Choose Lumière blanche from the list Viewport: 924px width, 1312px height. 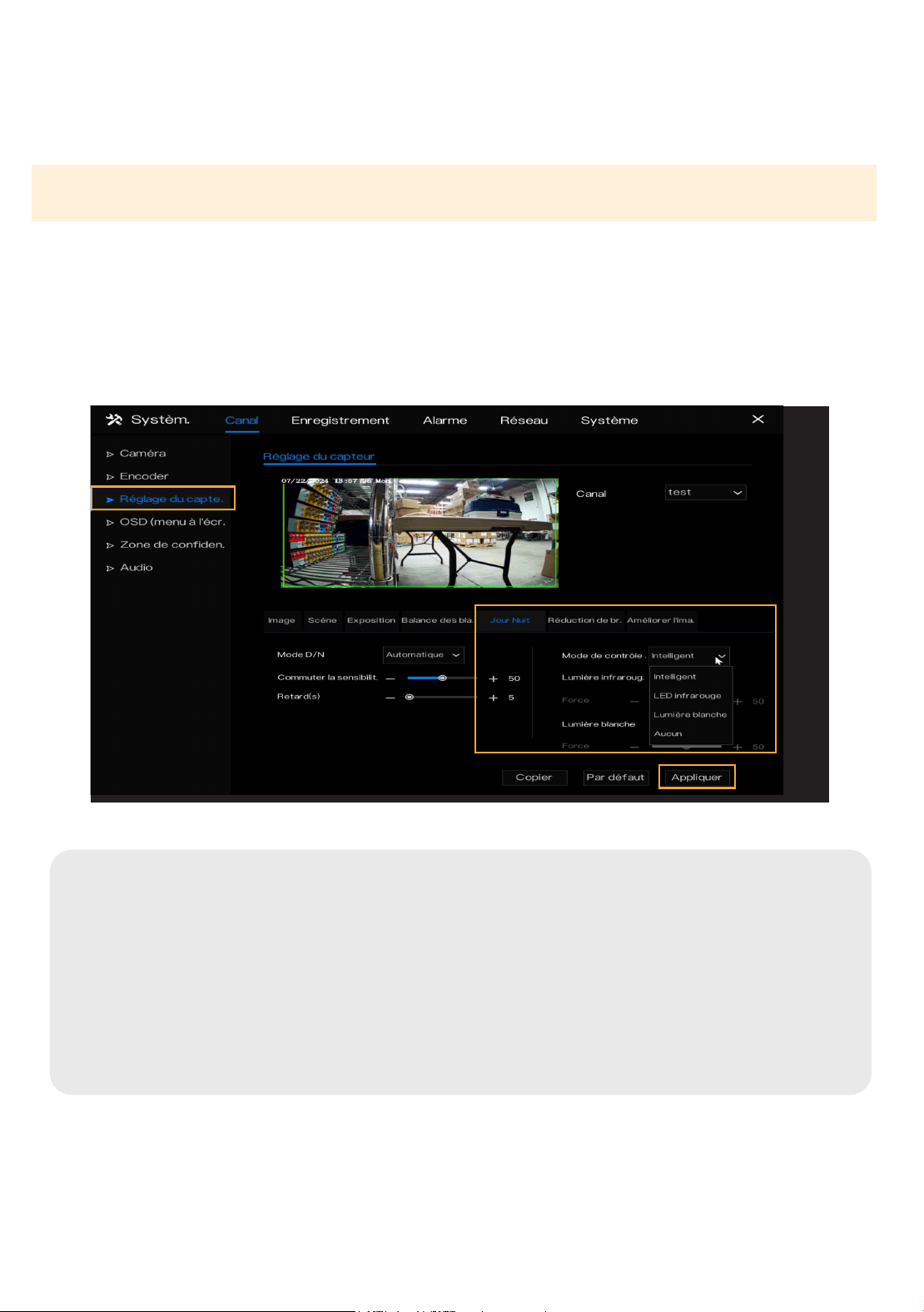tap(690, 715)
